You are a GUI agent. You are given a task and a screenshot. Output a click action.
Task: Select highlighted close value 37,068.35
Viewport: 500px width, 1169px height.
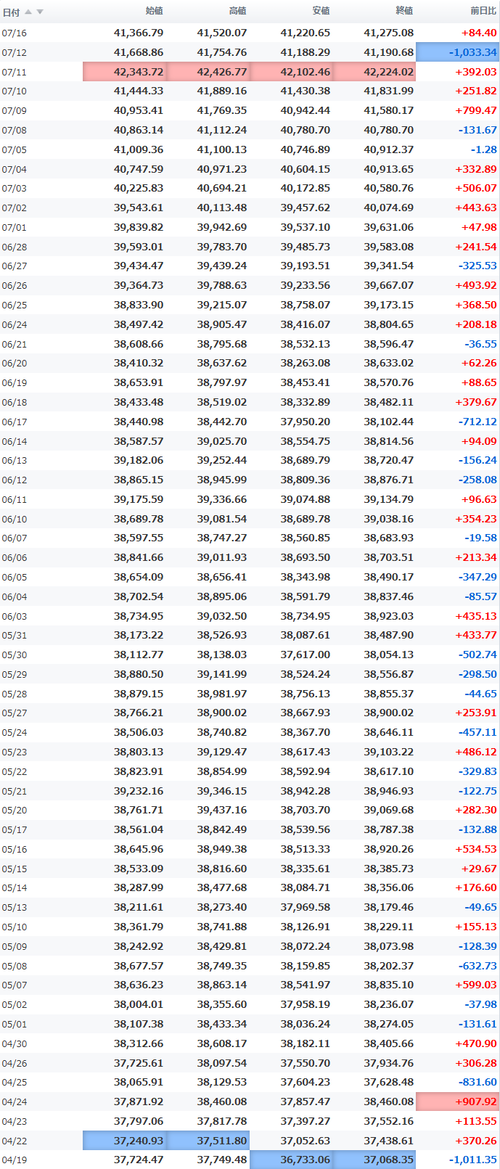(x=375, y=1159)
